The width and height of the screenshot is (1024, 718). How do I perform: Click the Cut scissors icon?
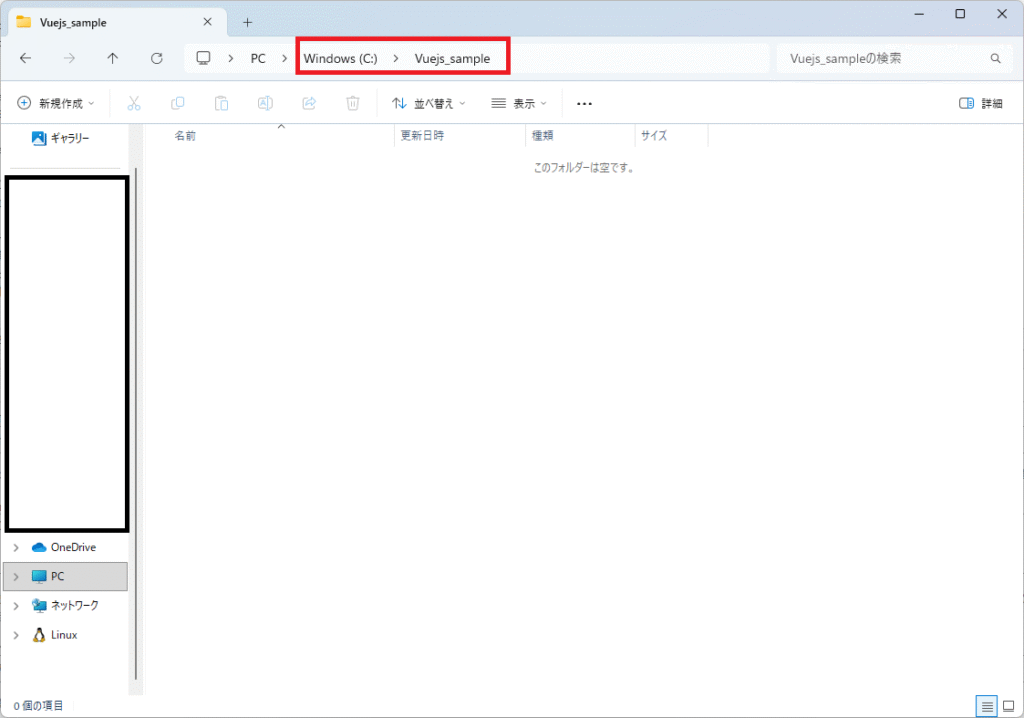[134, 103]
